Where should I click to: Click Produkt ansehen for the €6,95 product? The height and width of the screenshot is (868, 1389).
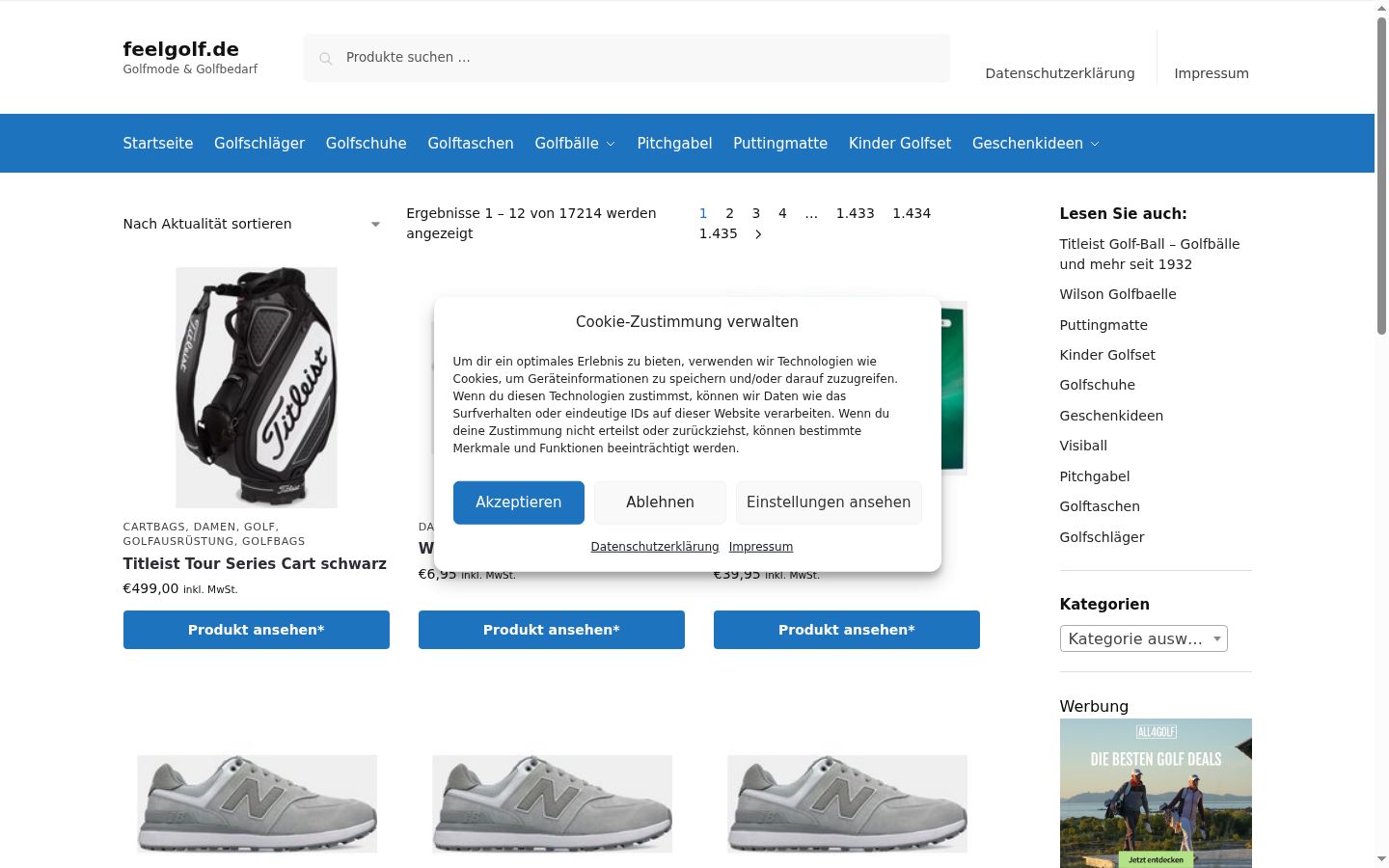coord(552,630)
